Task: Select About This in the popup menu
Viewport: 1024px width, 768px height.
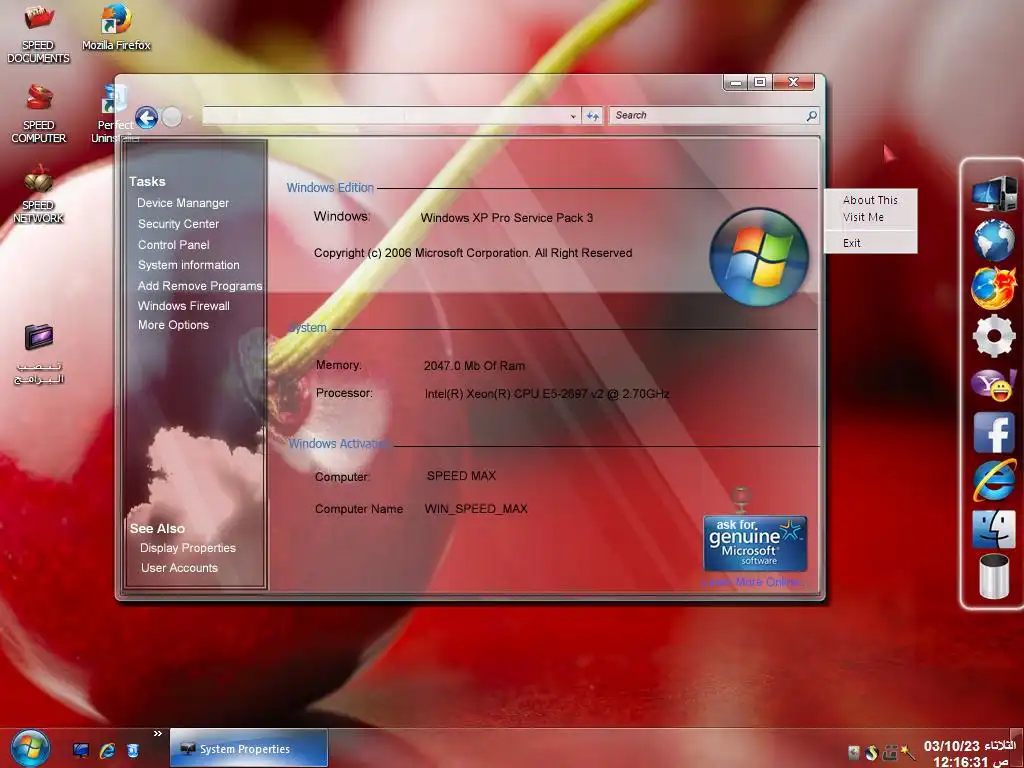Action: (x=870, y=200)
